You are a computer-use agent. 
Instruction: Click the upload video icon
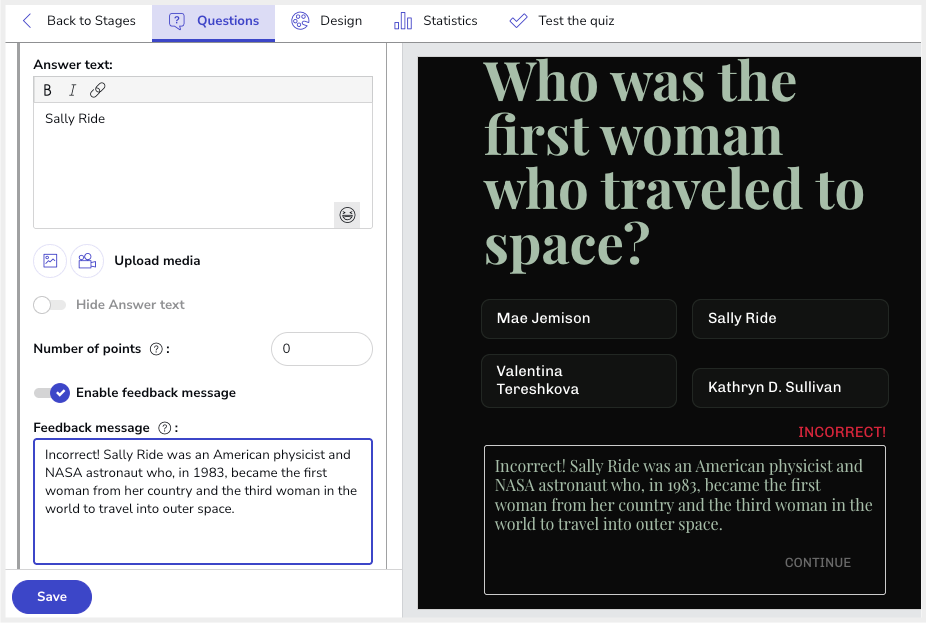[87, 261]
